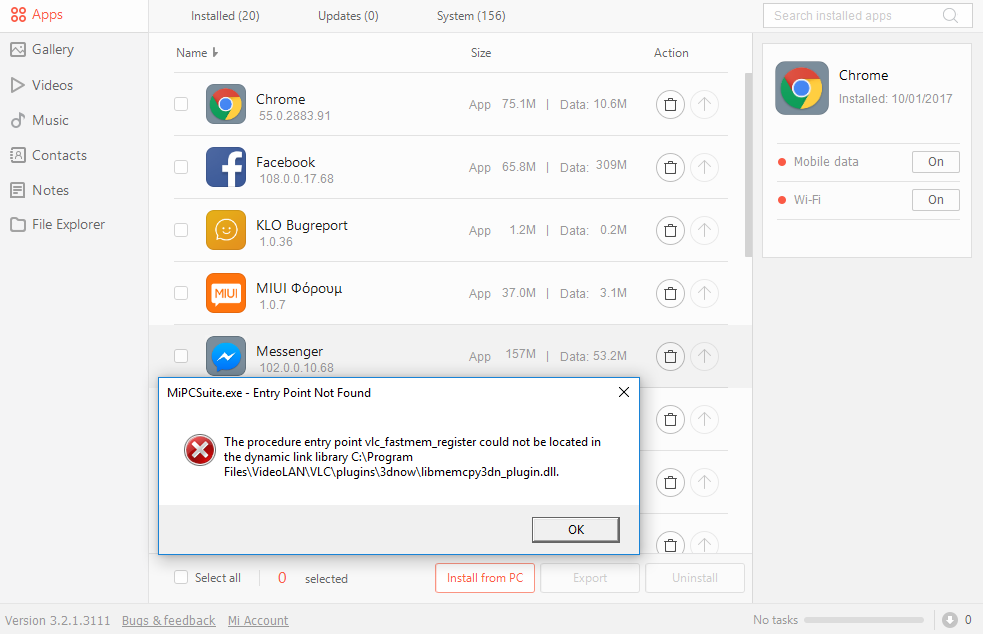Open the Notes section
This screenshot has height=634, width=983.
[39, 190]
